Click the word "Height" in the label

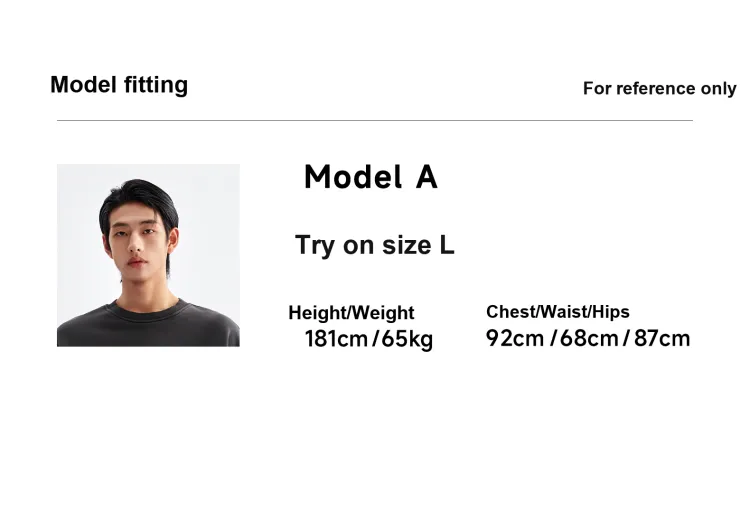(x=315, y=313)
